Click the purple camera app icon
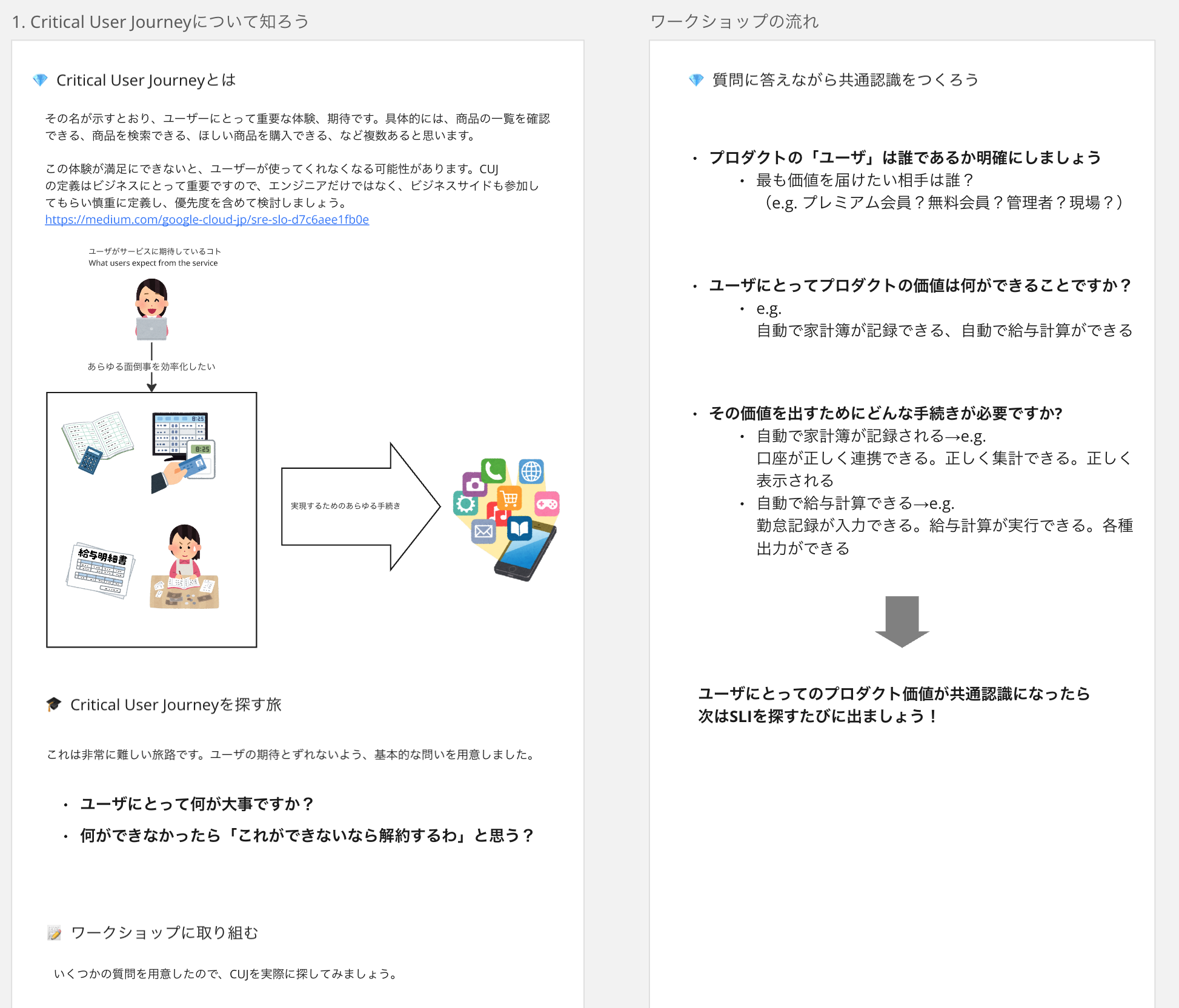Viewport: 1179px width, 1008px height. point(474,484)
